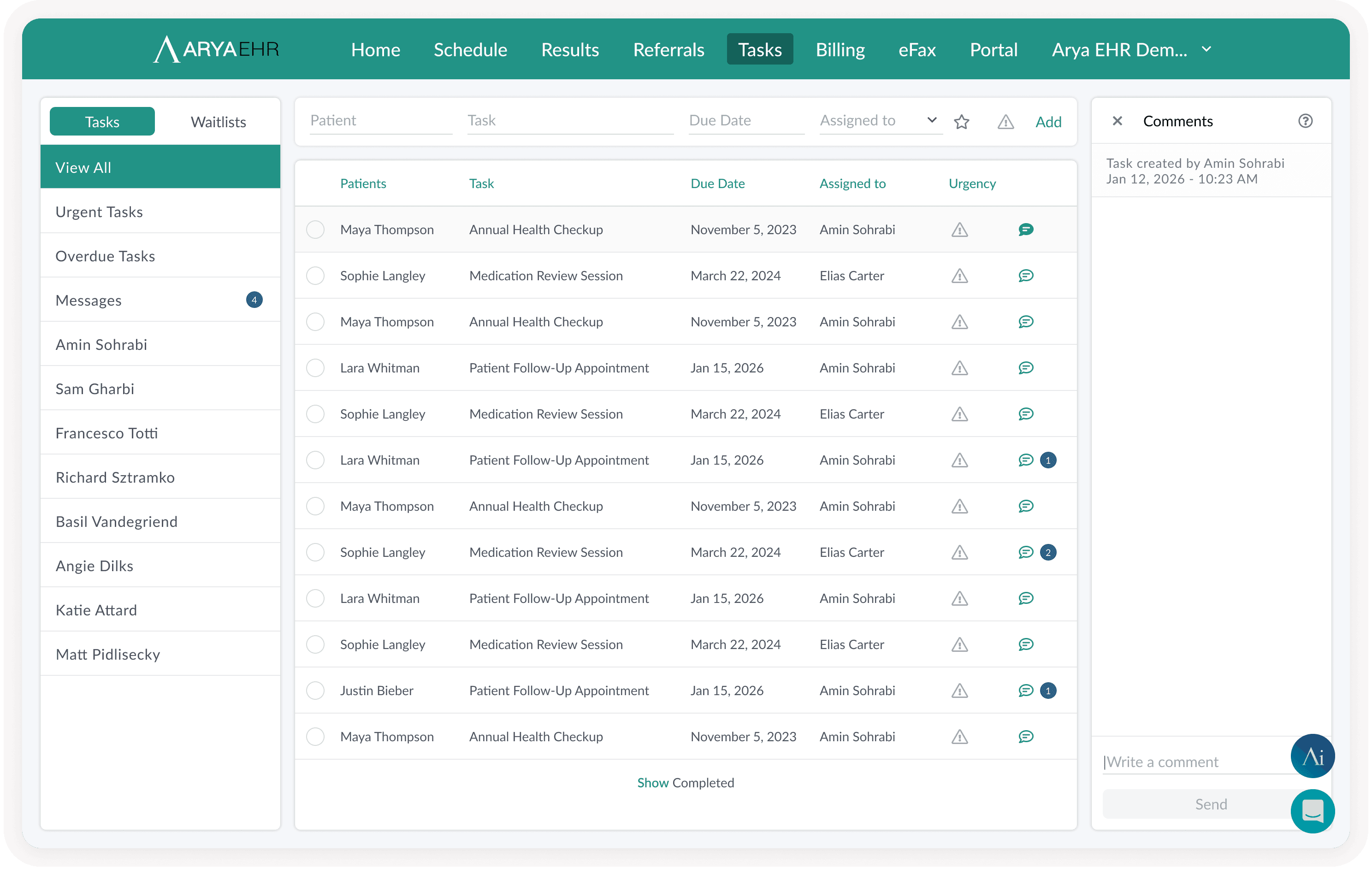Focus the Task filter input
1372x874 pixels.
point(570,120)
